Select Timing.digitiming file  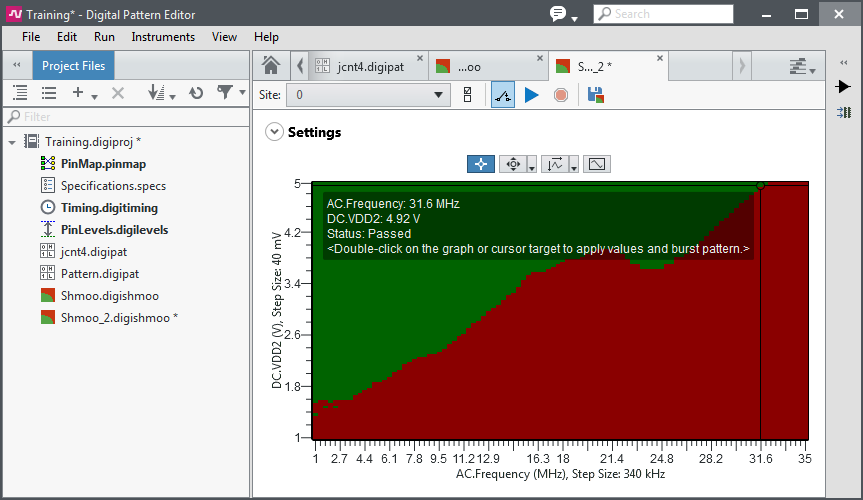(110, 208)
